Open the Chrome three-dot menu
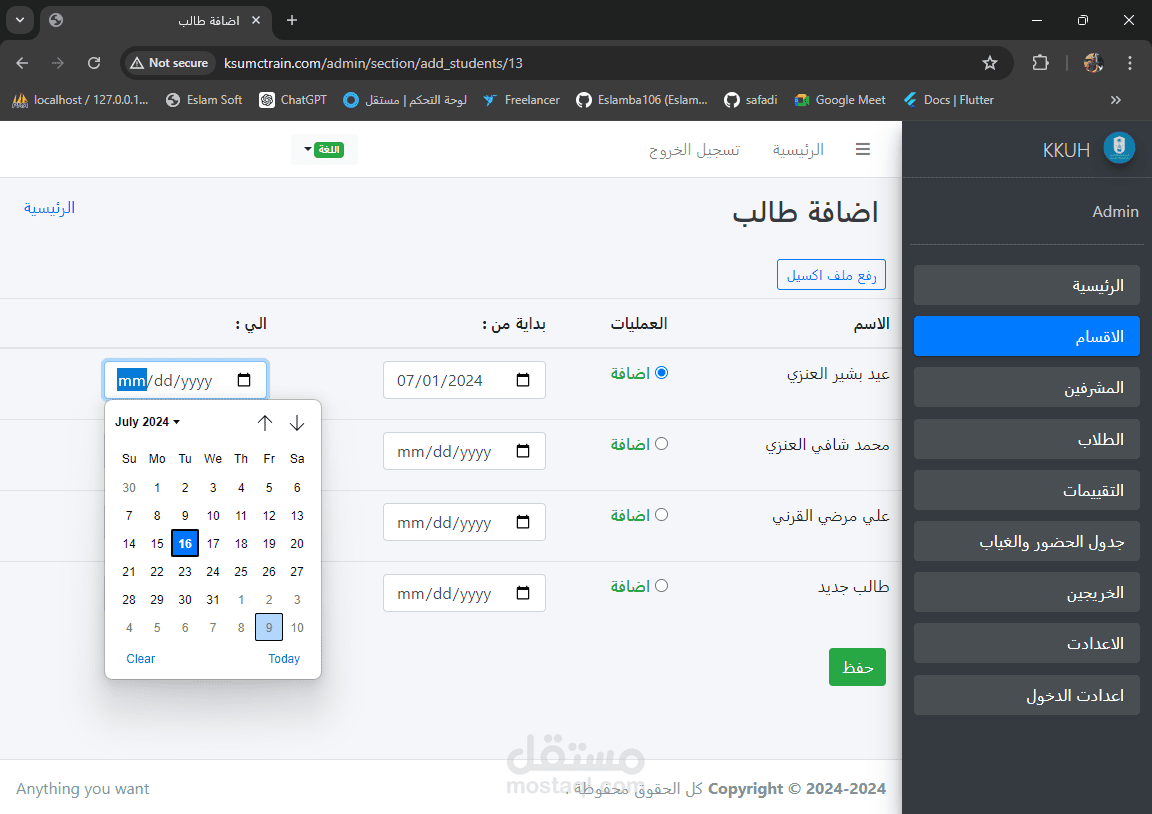This screenshot has width=1152, height=814. click(x=1129, y=63)
